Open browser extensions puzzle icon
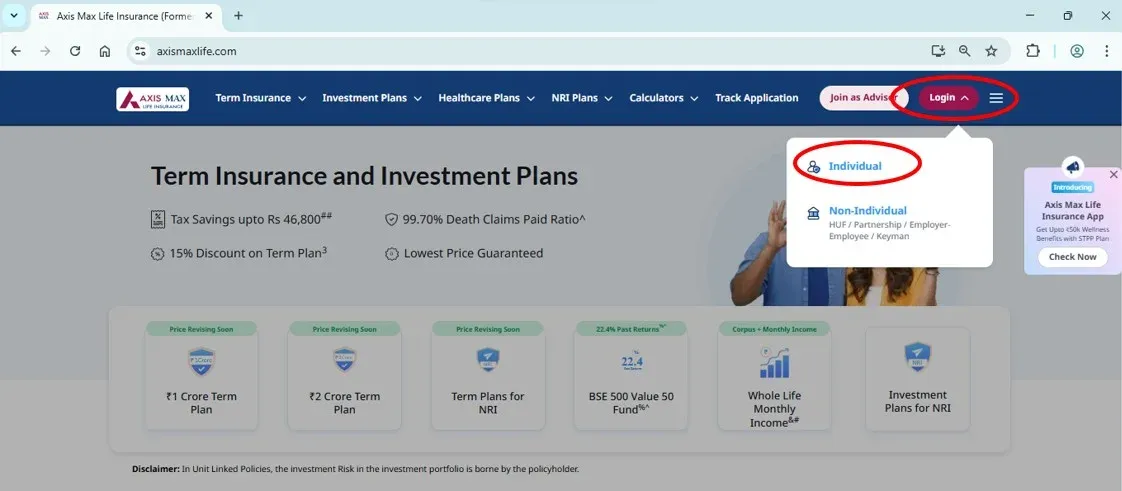This screenshot has width=1122, height=491. click(1033, 51)
